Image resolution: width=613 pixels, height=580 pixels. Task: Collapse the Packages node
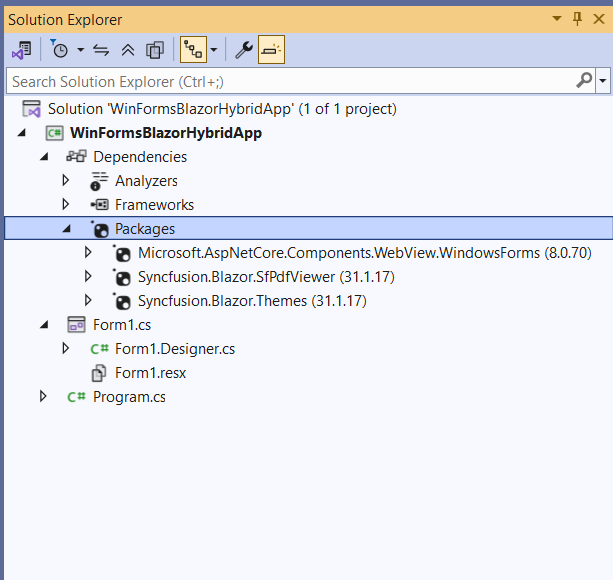point(66,229)
